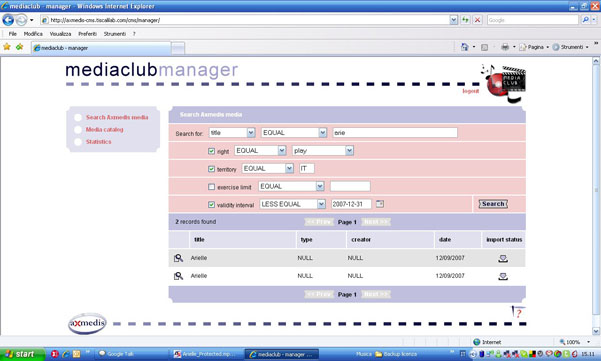This screenshot has width=601, height=361.
Task: Click the Refresh page icon
Action: click(465, 20)
